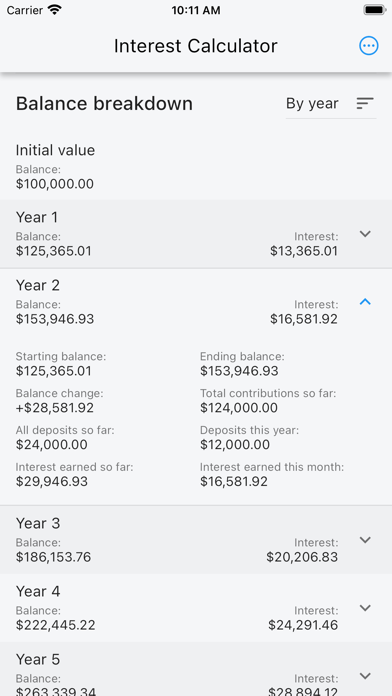This screenshot has height=696, width=392.
Task: Expand Year 4 breakdown chevron
Action: [365, 608]
